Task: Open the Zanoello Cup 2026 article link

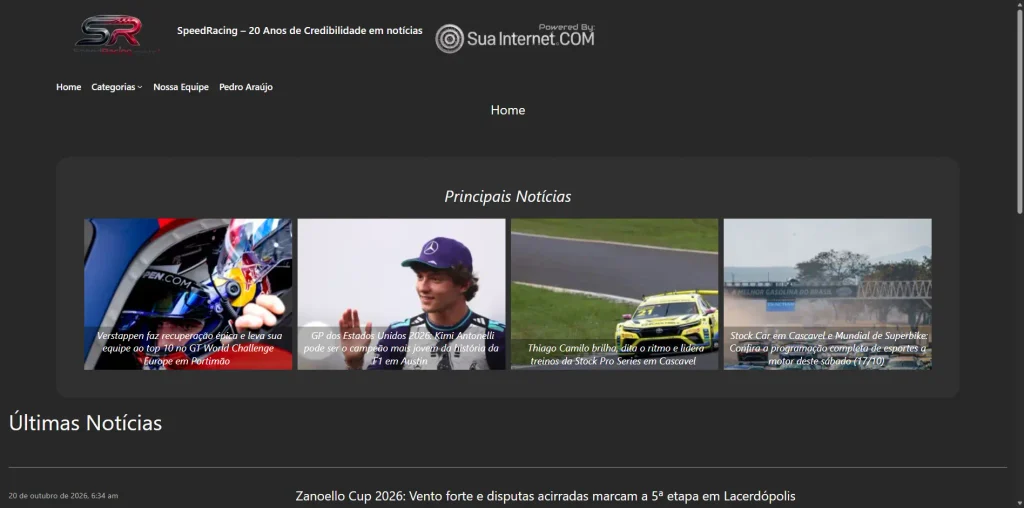Action: 545,496
